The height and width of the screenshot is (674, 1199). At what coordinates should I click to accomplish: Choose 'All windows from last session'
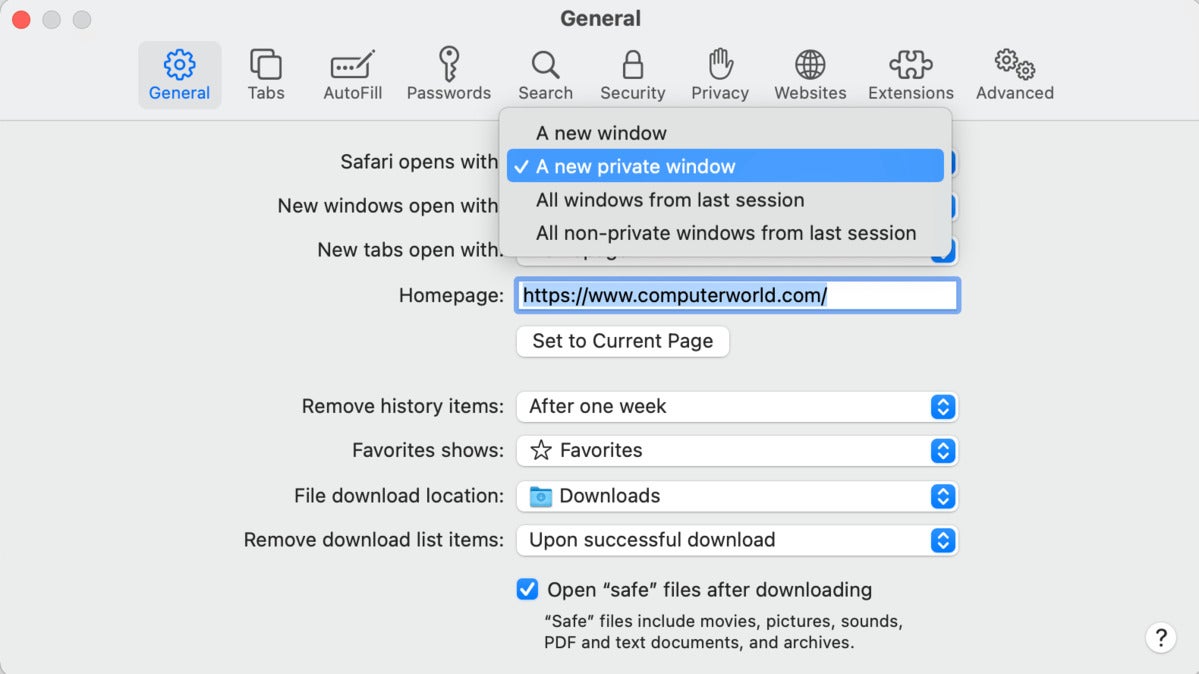(x=724, y=200)
